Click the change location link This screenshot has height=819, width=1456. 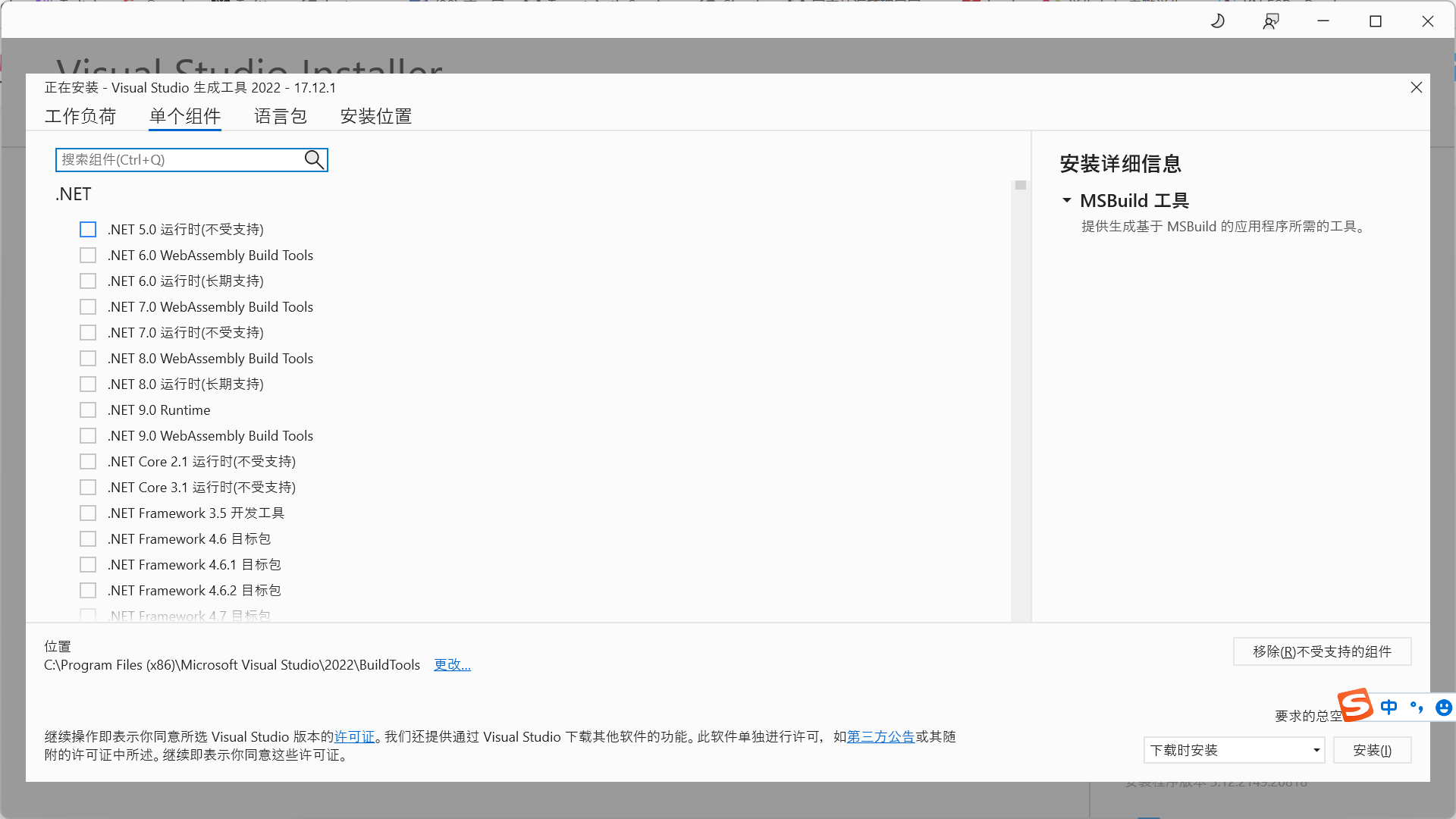coord(452,664)
